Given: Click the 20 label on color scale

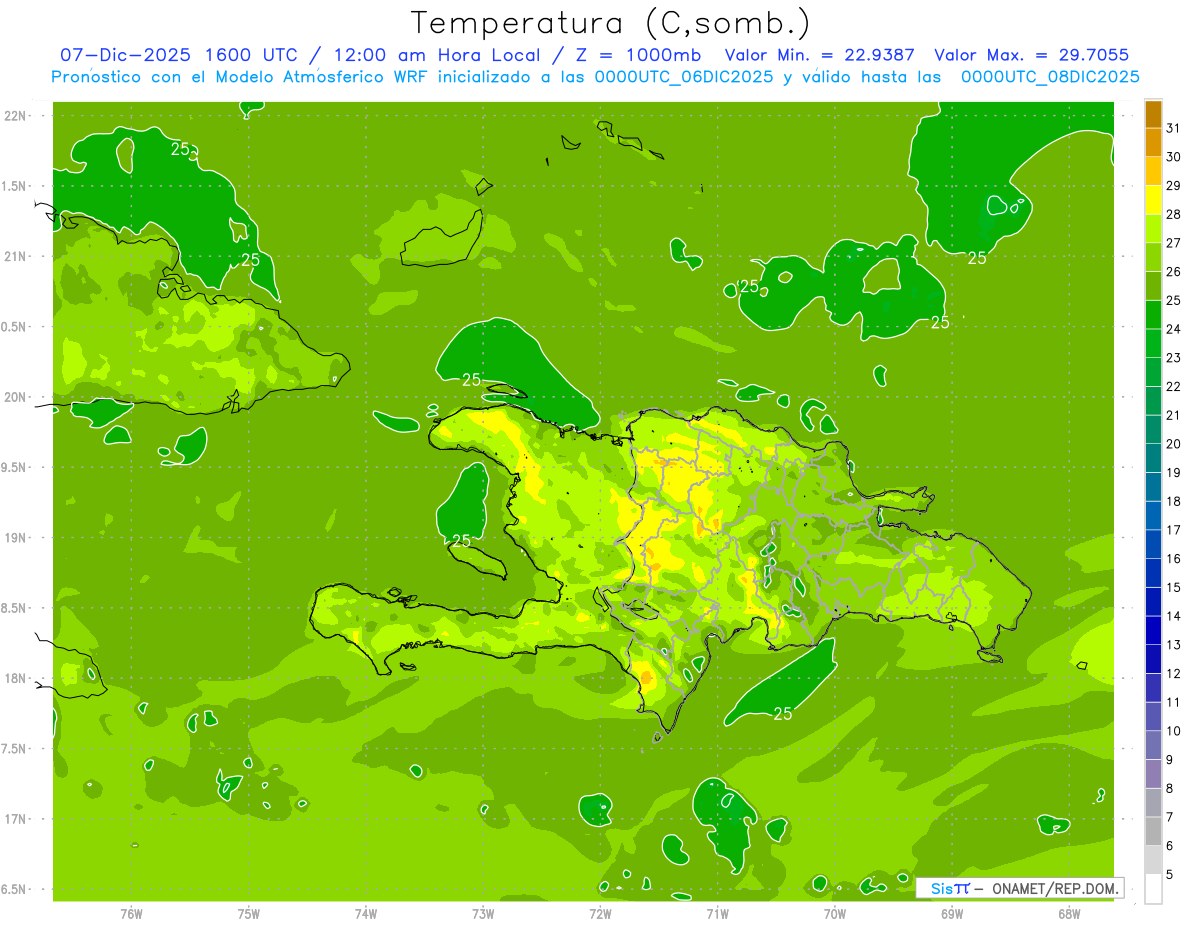Looking at the screenshot, I should [1174, 444].
